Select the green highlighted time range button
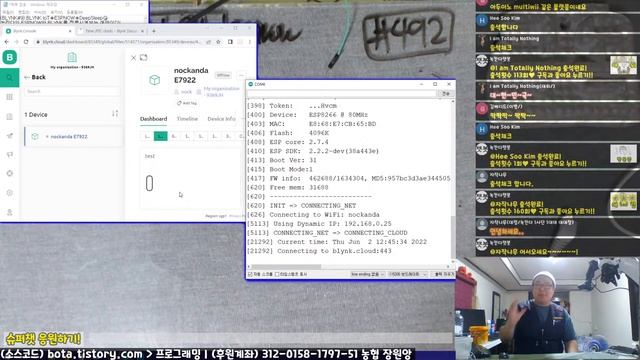640x360 pixels. pos(161,136)
